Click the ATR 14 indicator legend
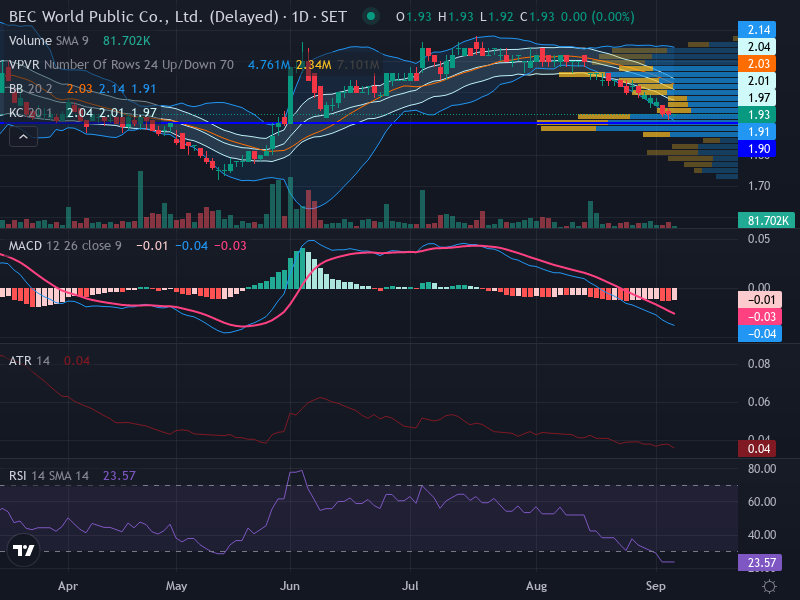 29,361
